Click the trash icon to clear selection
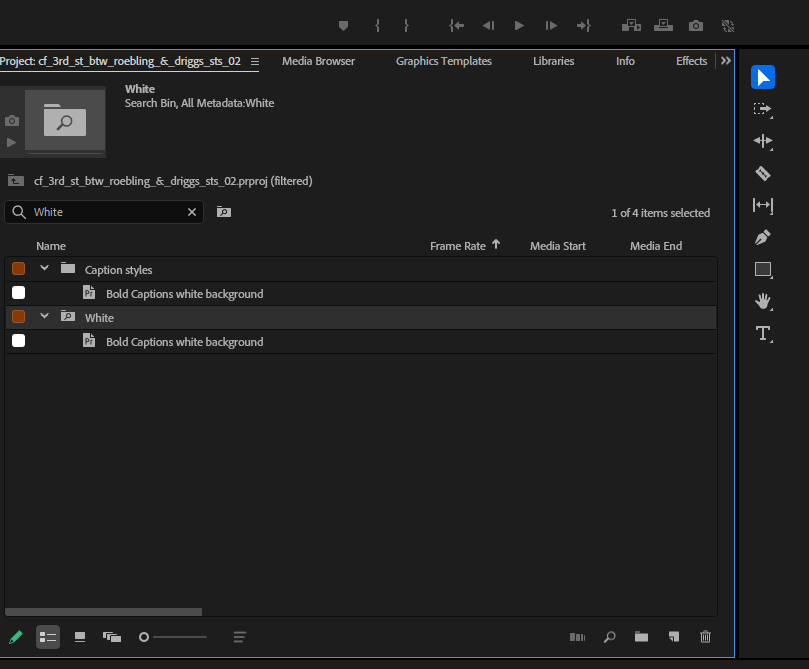The width and height of the screenshot is (809, 669). tap(705, 637)
